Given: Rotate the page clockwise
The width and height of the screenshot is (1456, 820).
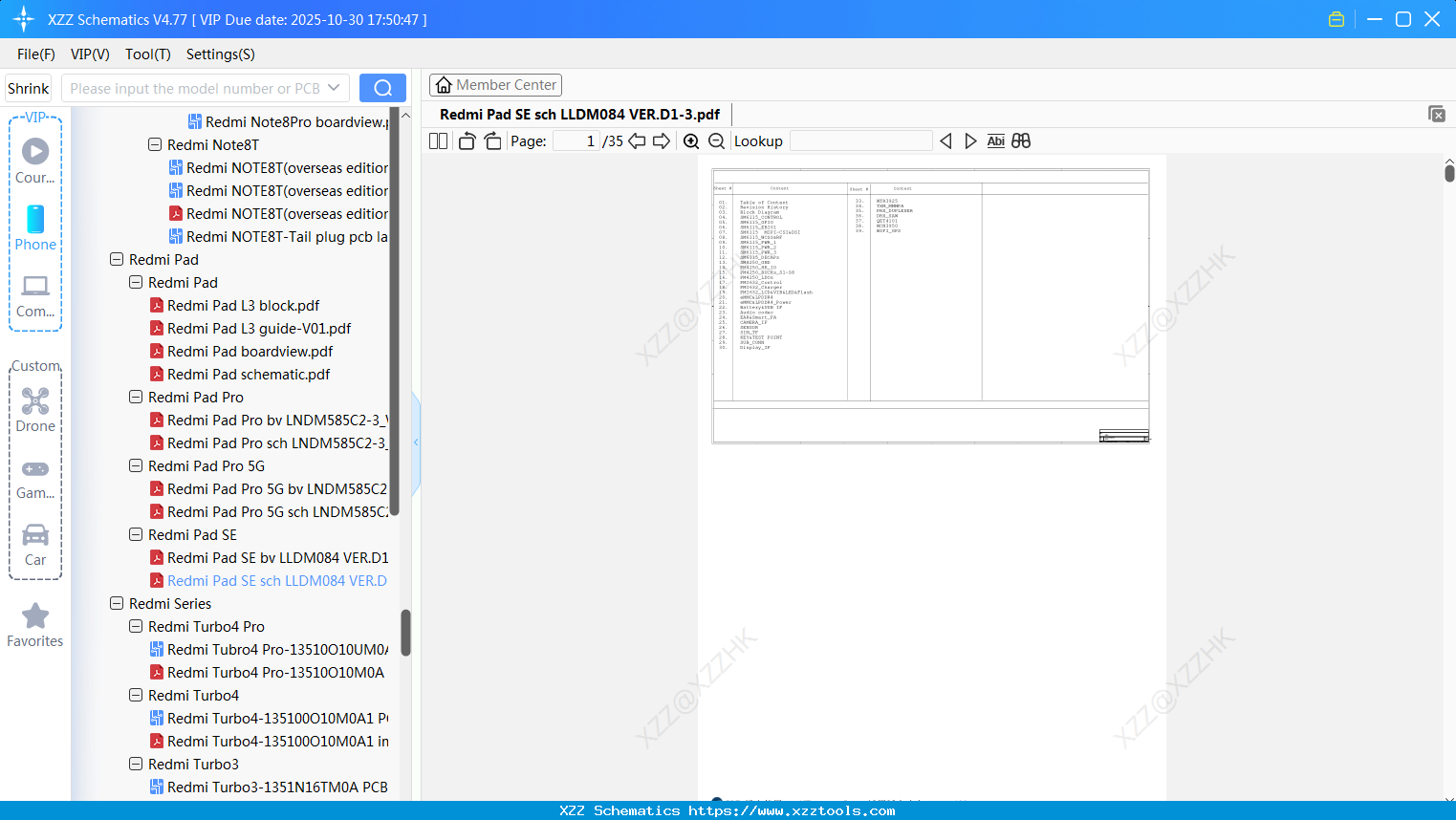Looking at the screenshot, I should click(491, 140).
